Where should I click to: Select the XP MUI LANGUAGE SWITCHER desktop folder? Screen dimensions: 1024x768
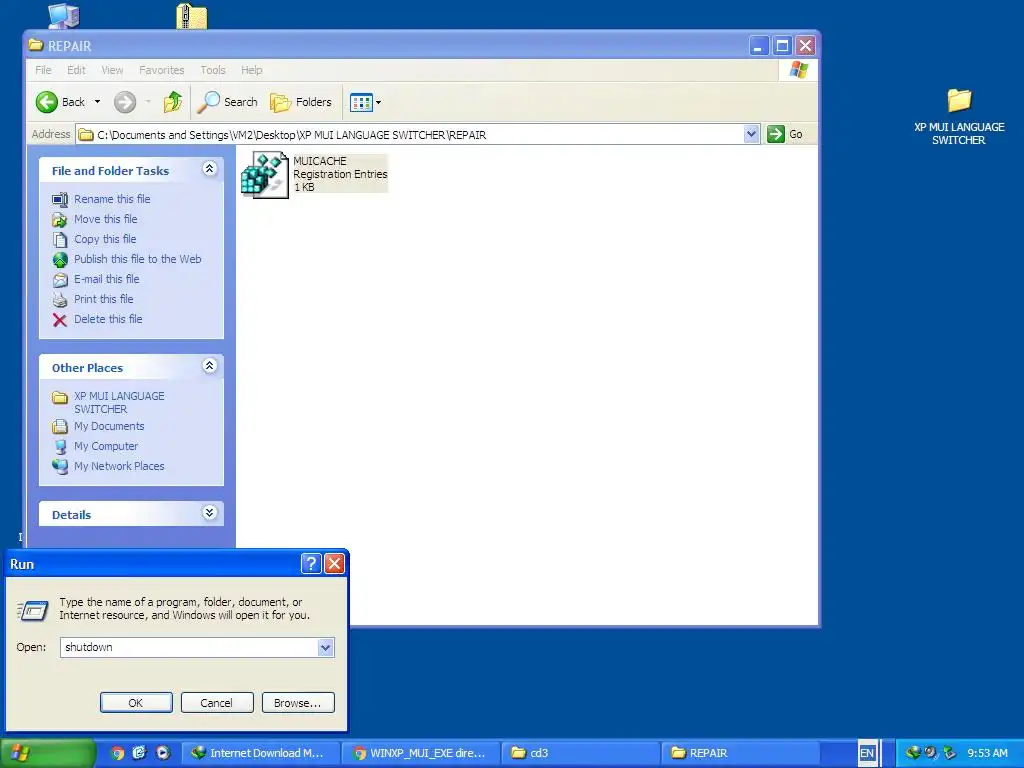[x=959, y=116]
